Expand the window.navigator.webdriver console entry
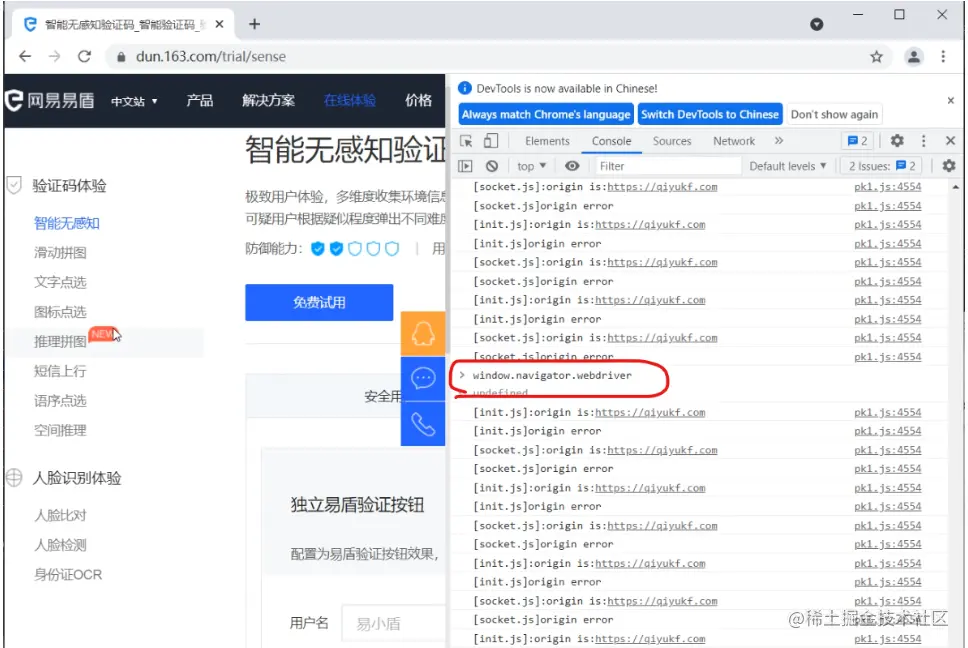Viewport: 968px width, 648px height. tap(462, 375)
